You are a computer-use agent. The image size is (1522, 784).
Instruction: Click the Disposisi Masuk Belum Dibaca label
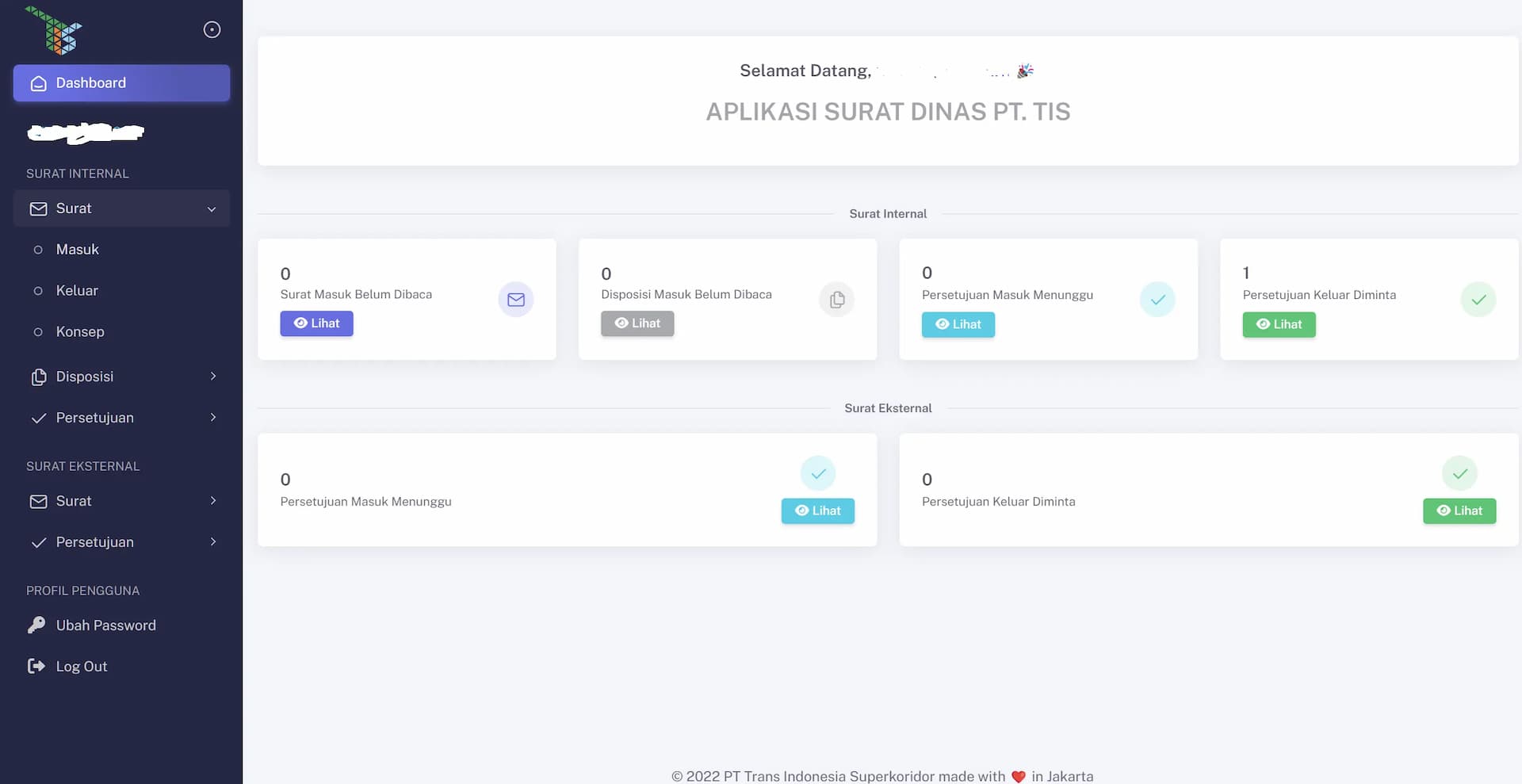click(x=686, y=294)
